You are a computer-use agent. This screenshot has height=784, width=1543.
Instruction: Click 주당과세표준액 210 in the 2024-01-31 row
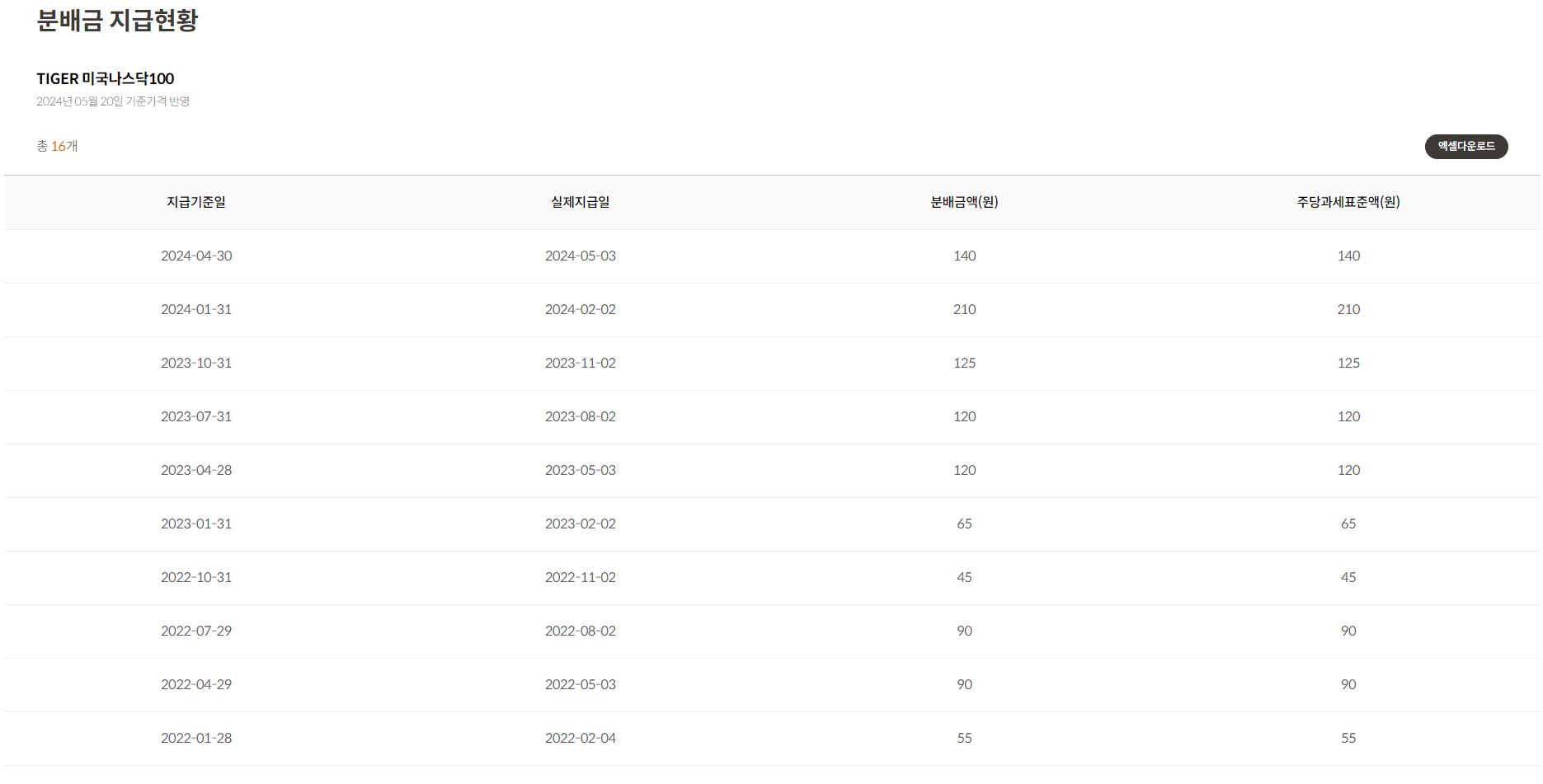[x=1348, y=309]
